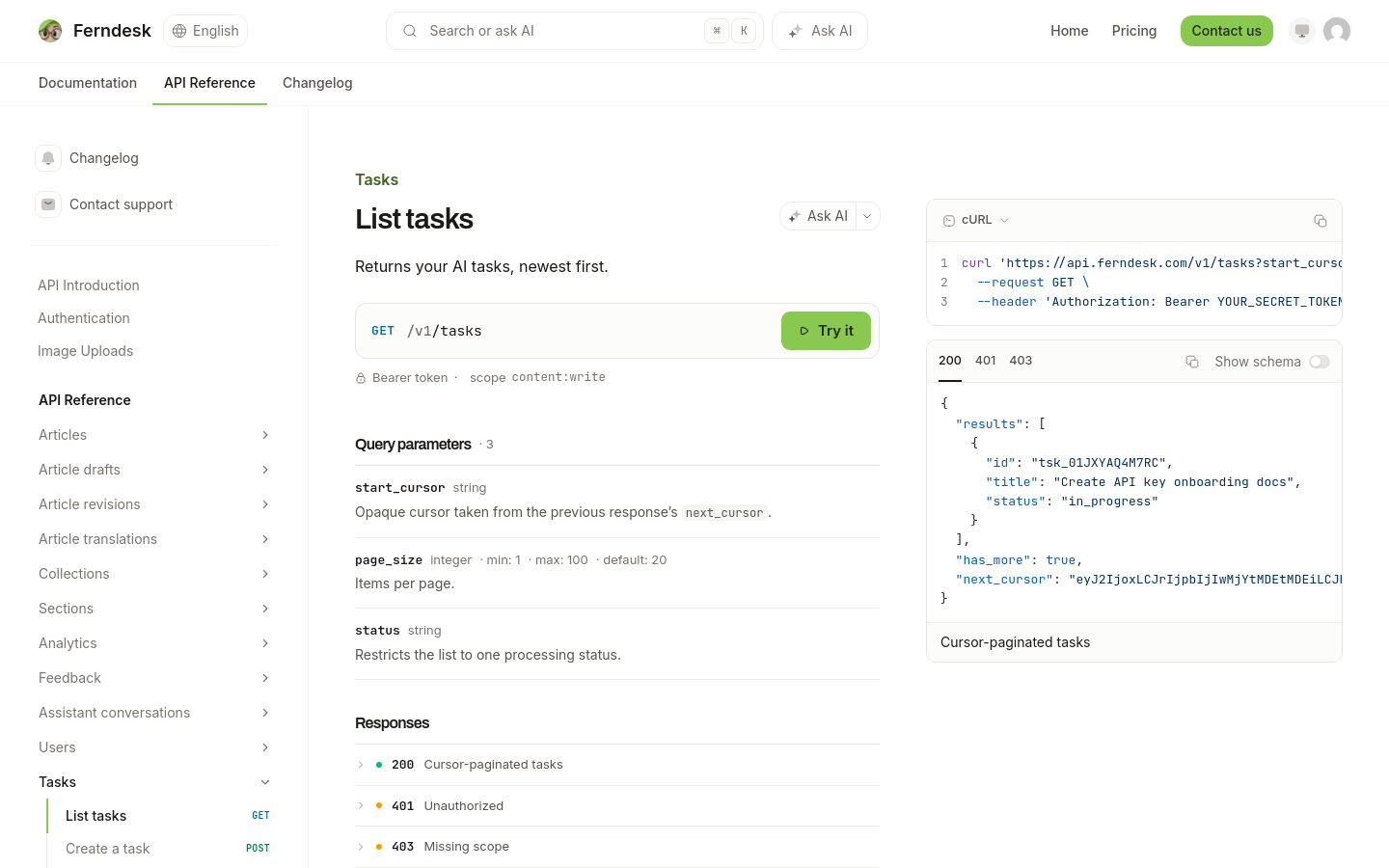Click the Try it button
Image resolution: width=1389 pixels, height=868 pixels.
pos(826,331)
